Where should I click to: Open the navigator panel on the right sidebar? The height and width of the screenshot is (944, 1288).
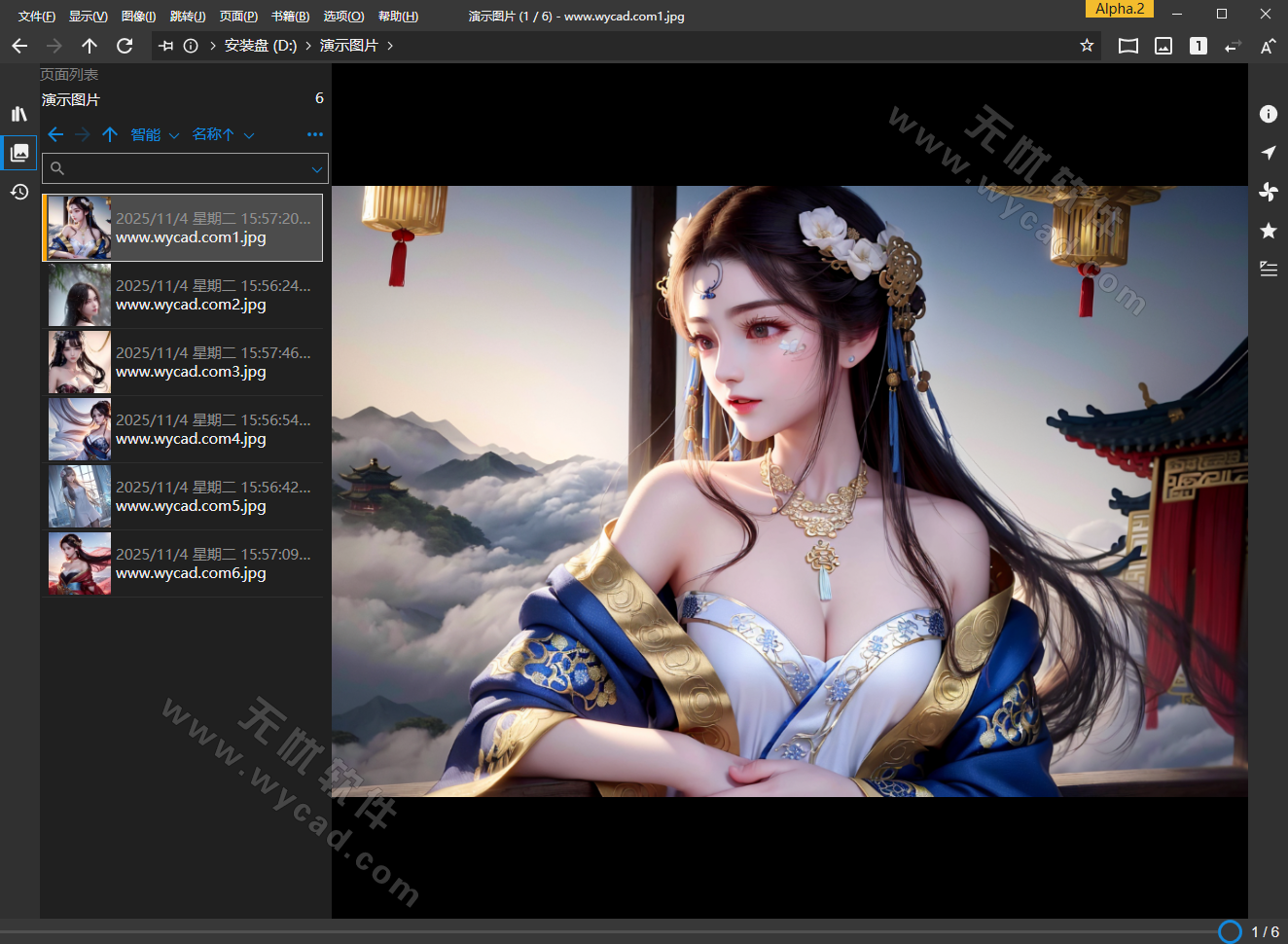tap(1268, 153)
